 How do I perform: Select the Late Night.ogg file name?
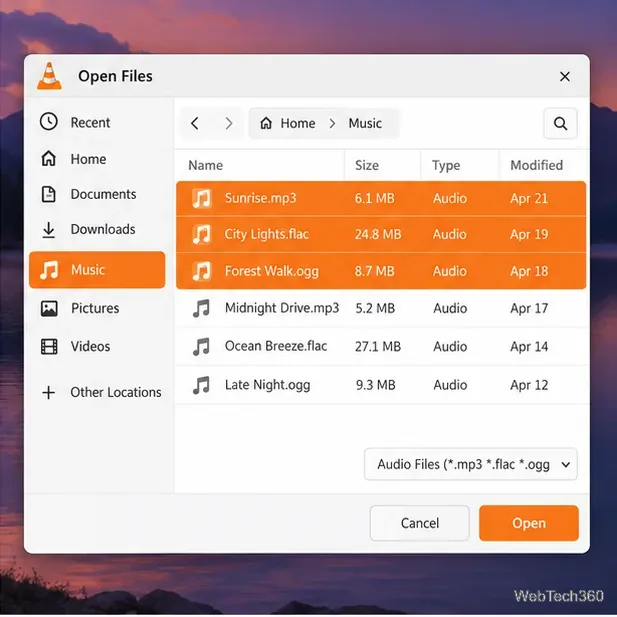(267, 385)
